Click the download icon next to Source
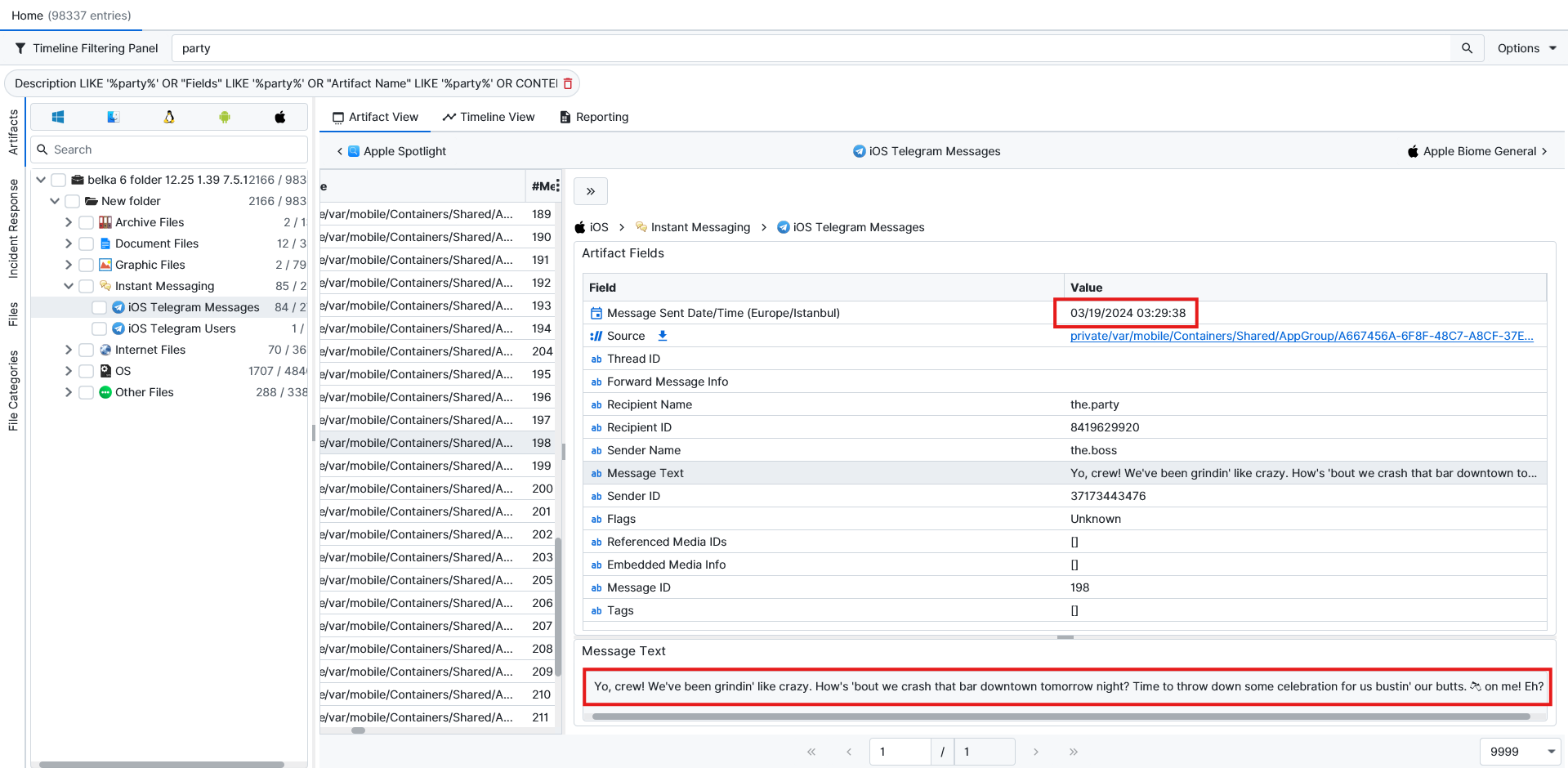Viewport: 1568px width, 768px height. (x=663, y=336)
